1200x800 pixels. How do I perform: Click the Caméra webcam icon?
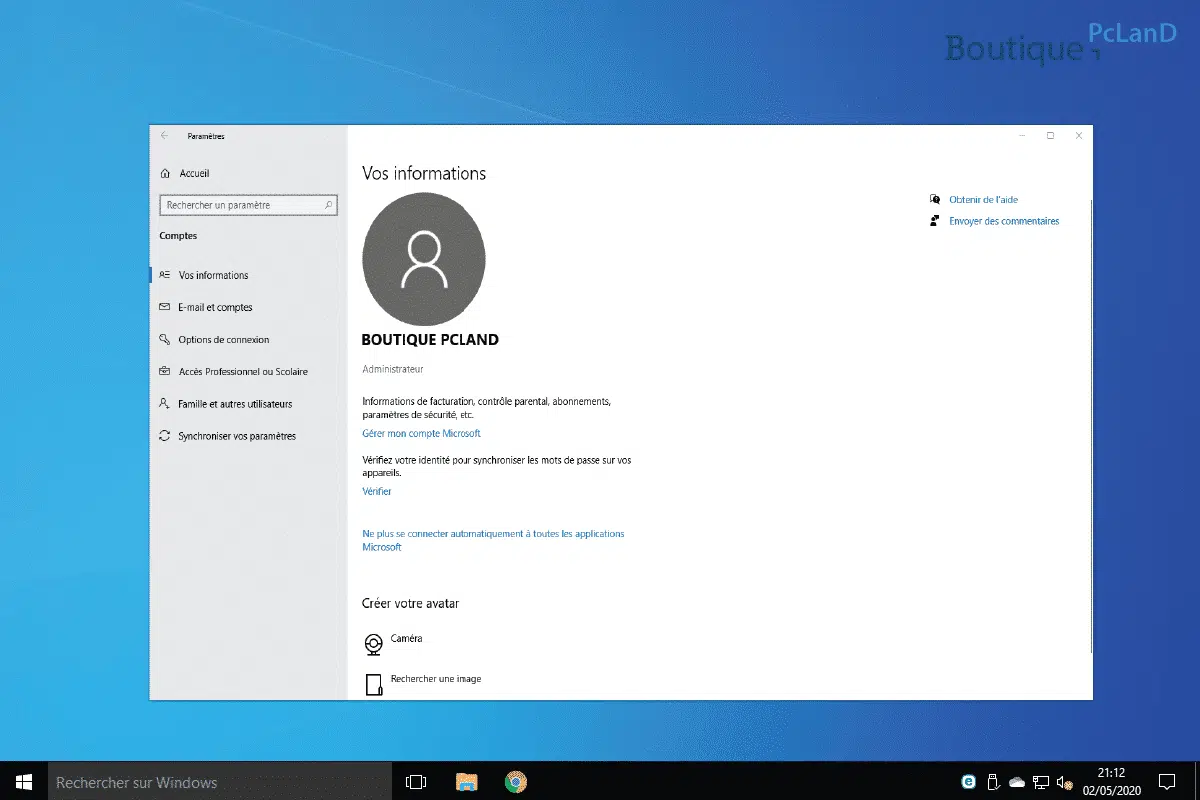pyautogui.click(x=373, y=644)
